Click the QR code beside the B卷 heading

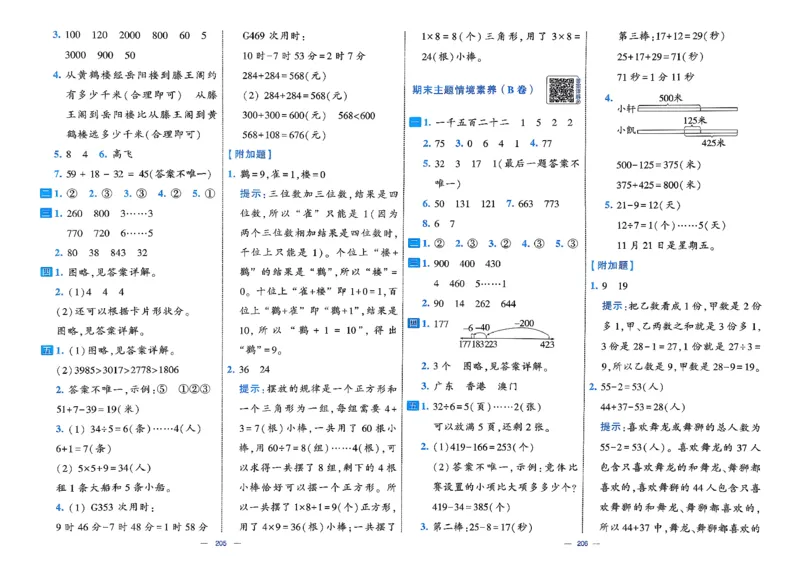[x=561, y=90]
